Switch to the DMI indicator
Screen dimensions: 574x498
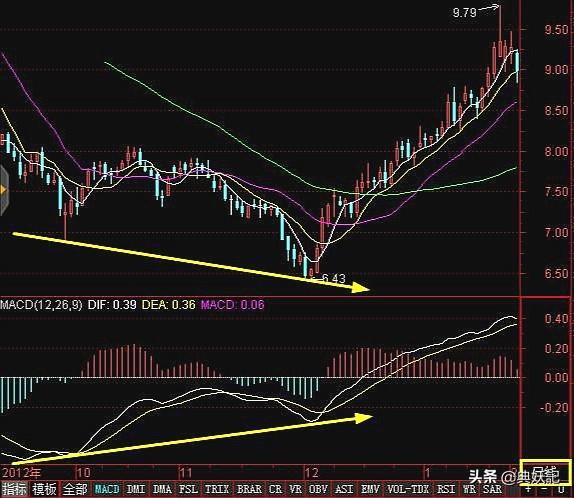[135, 489]
